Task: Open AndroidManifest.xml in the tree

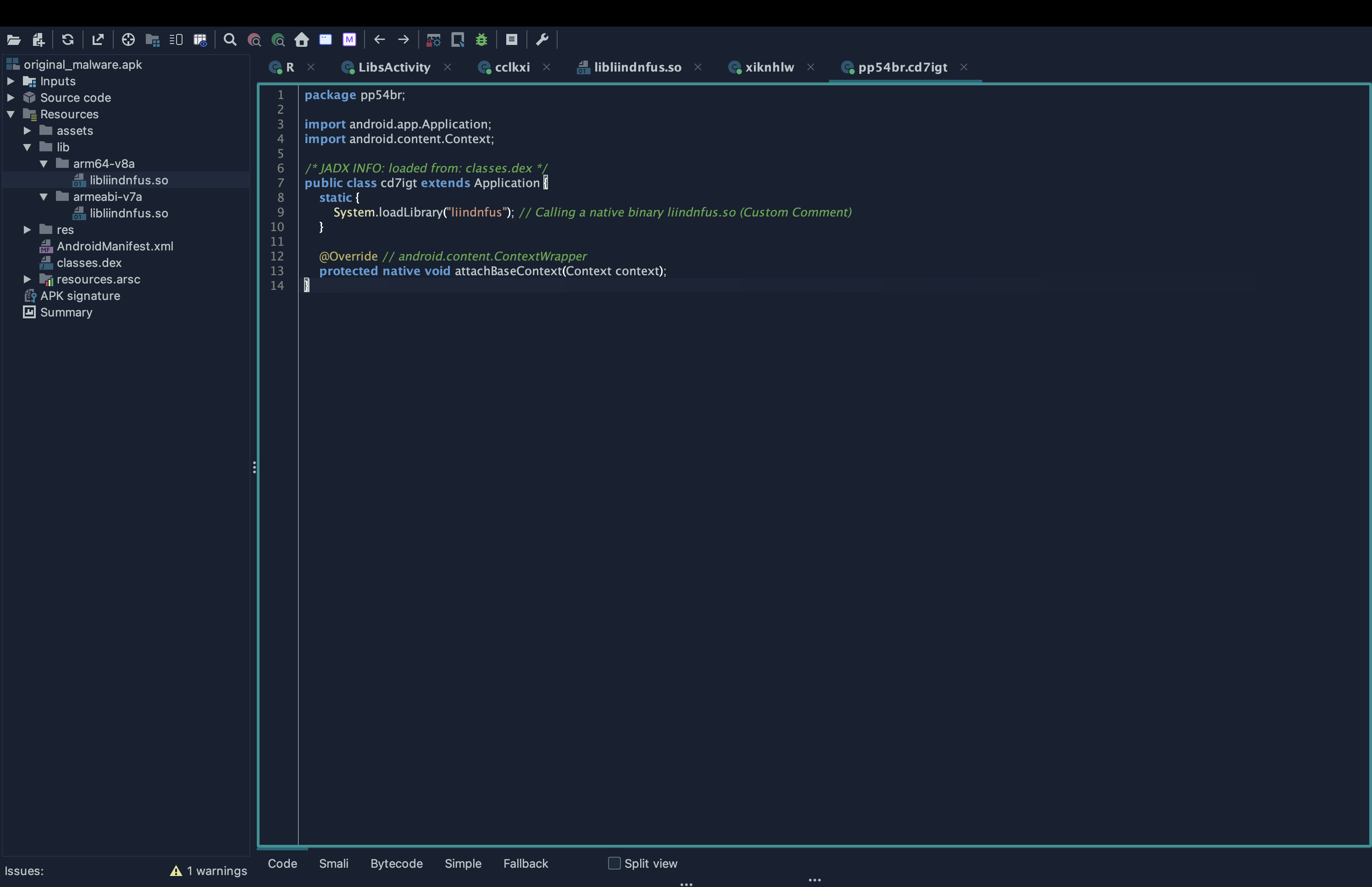Action: 115,247
